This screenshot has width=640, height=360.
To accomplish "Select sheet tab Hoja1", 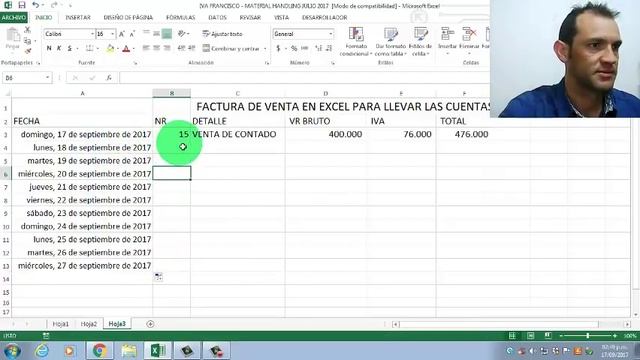I will [x=60, y=324].
